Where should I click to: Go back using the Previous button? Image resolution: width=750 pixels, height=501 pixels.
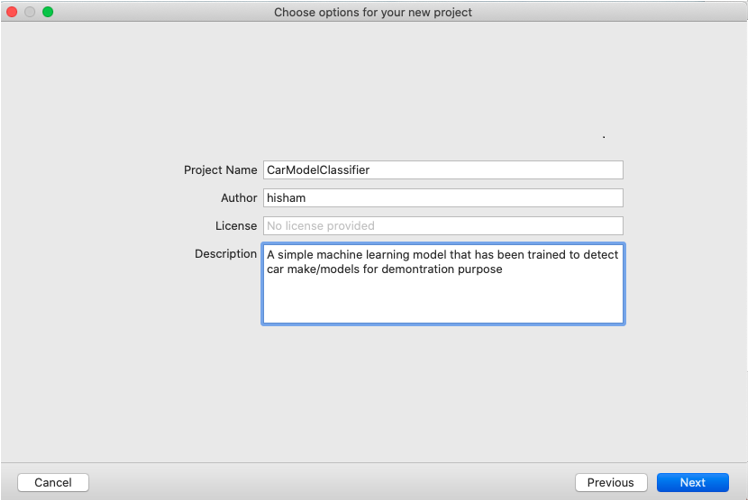click(611, 483)
